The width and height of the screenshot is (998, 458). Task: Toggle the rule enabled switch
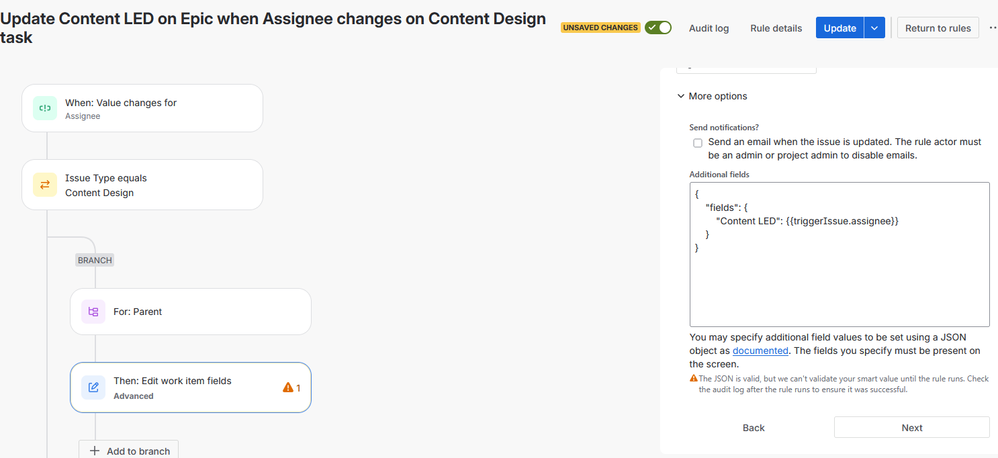click(x=658, y=28)
